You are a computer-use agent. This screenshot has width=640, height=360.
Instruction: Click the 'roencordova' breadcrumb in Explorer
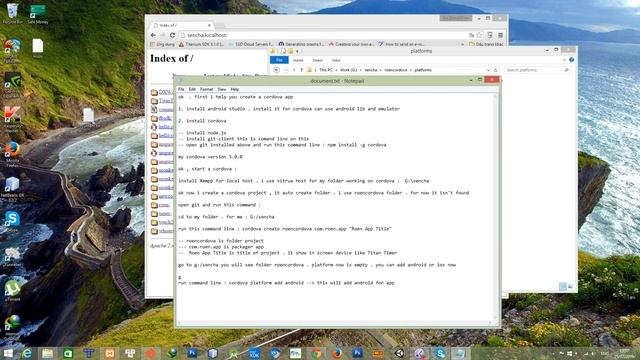[396, 70]
